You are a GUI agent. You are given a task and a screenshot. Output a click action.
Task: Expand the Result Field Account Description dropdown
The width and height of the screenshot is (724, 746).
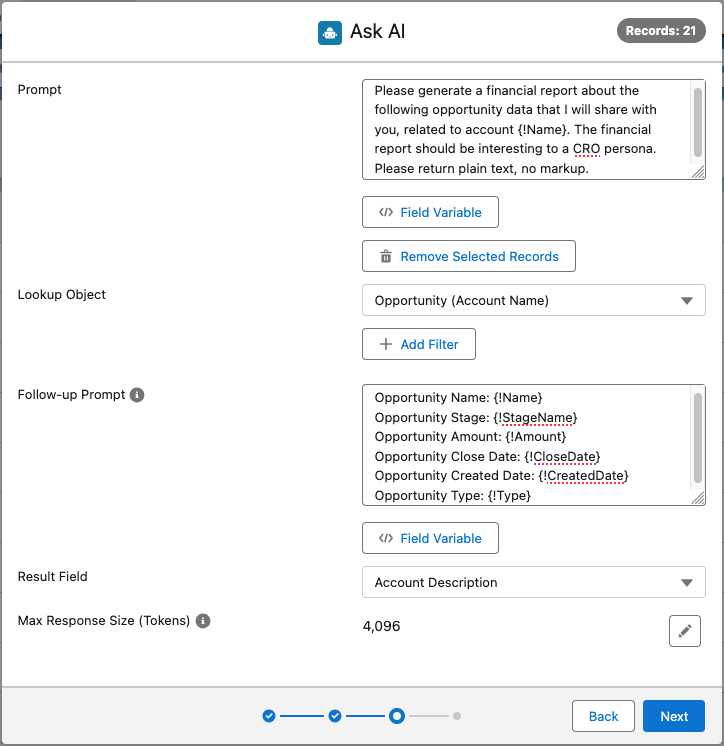tap(534, 582)
